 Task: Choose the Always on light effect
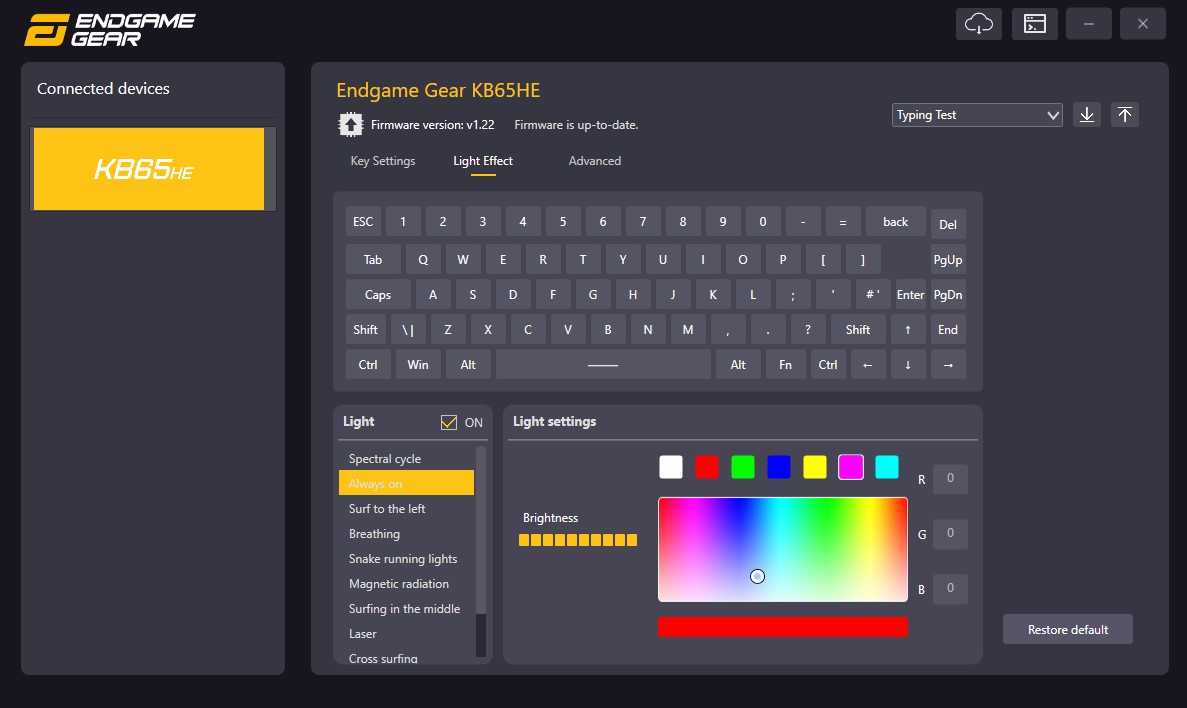click(x=407, y=483)
